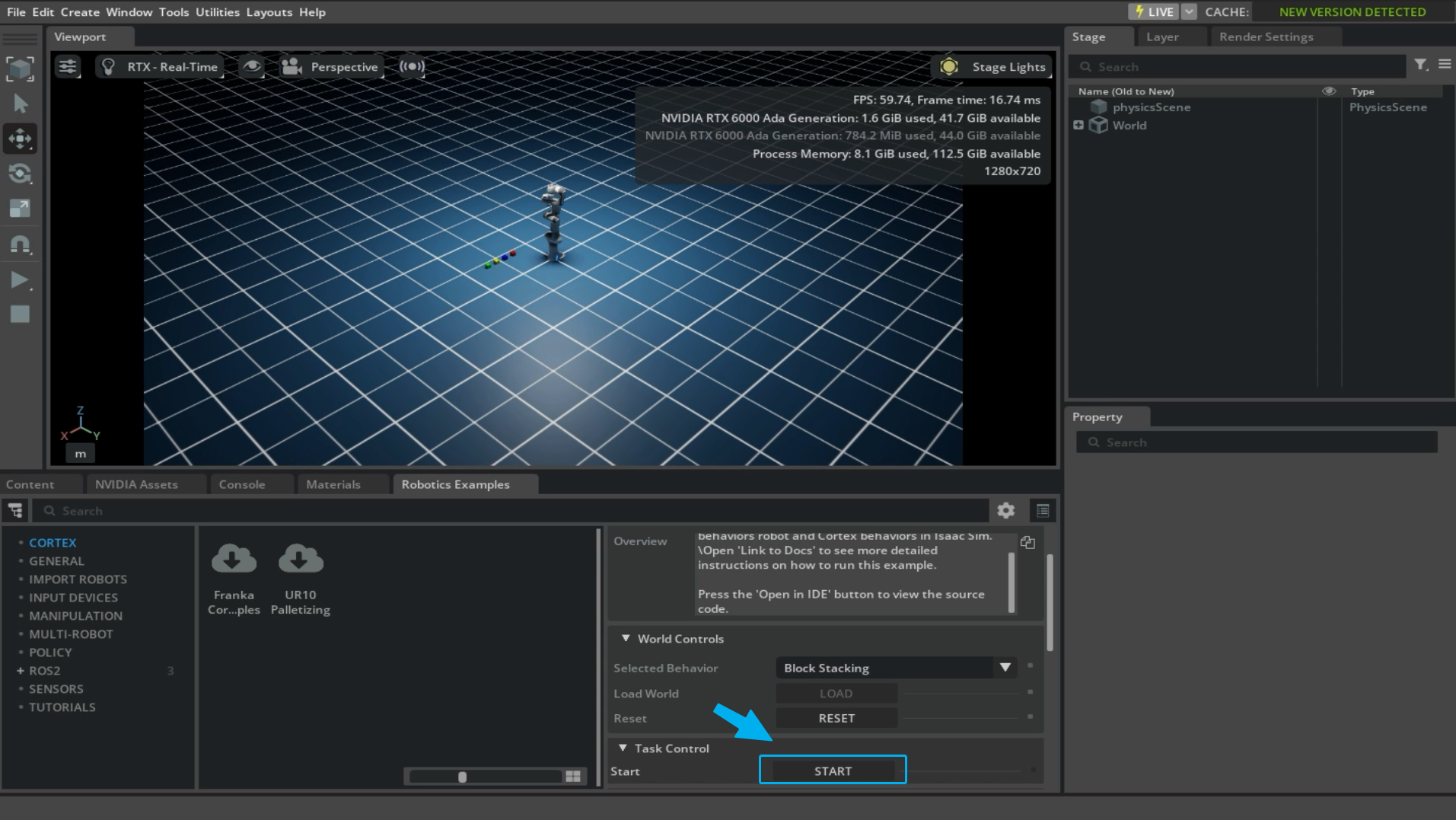Screen dimensions: 1456x820
Task: Open the Selected Behavior Block Stacking dropdown
Action: (x=896, y=668)
